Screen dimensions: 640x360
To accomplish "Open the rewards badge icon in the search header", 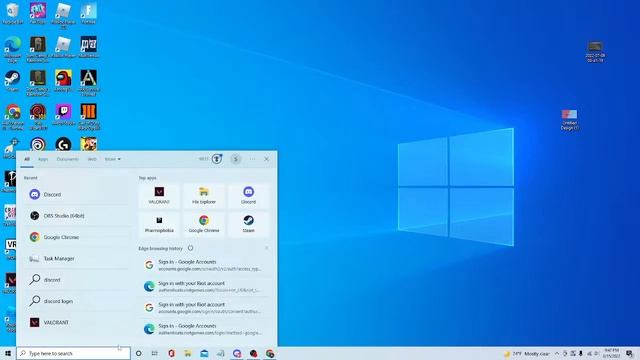I will (x=217, y=159).
